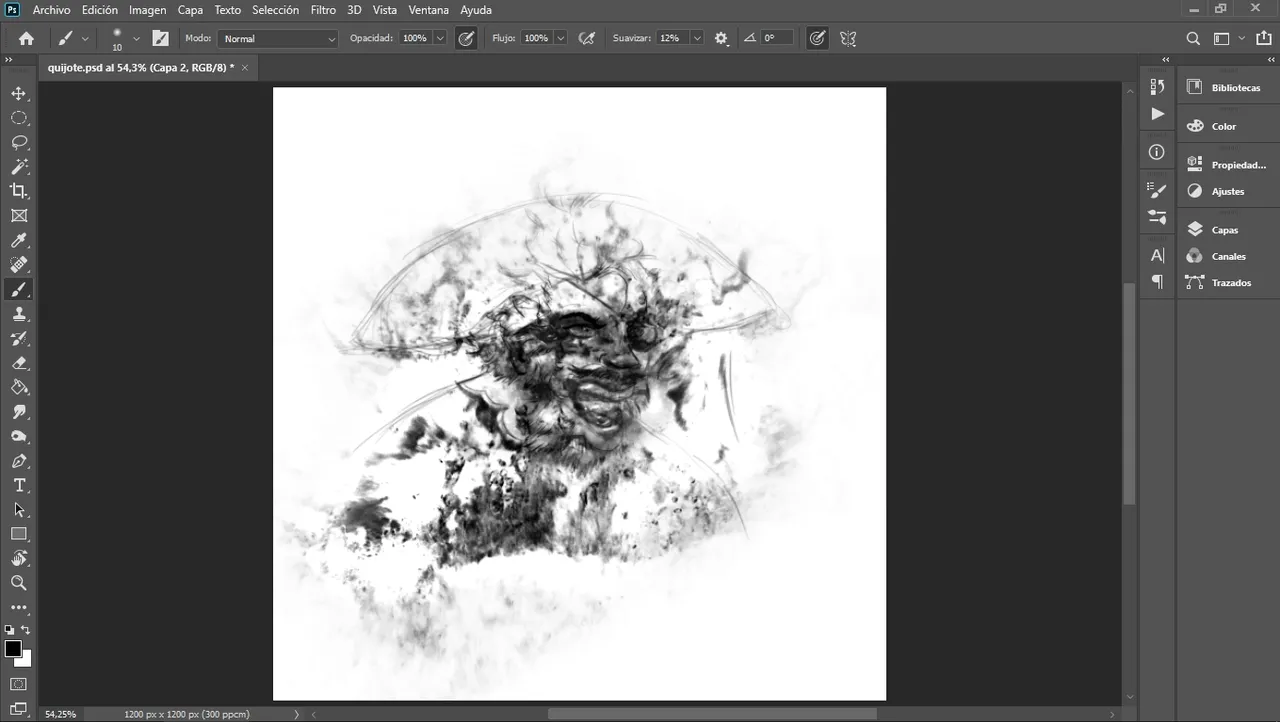
Task: Open the Imagen menu
Action: coord(148,10)
